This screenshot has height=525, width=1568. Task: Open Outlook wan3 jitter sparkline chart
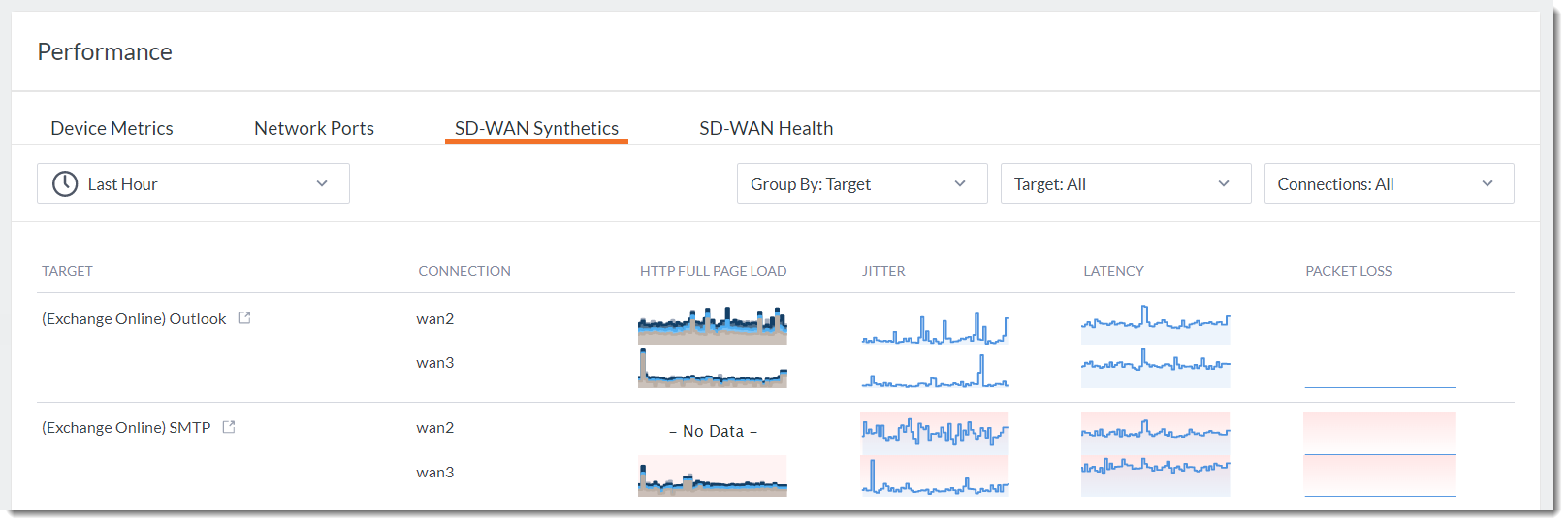pos(935,370)
